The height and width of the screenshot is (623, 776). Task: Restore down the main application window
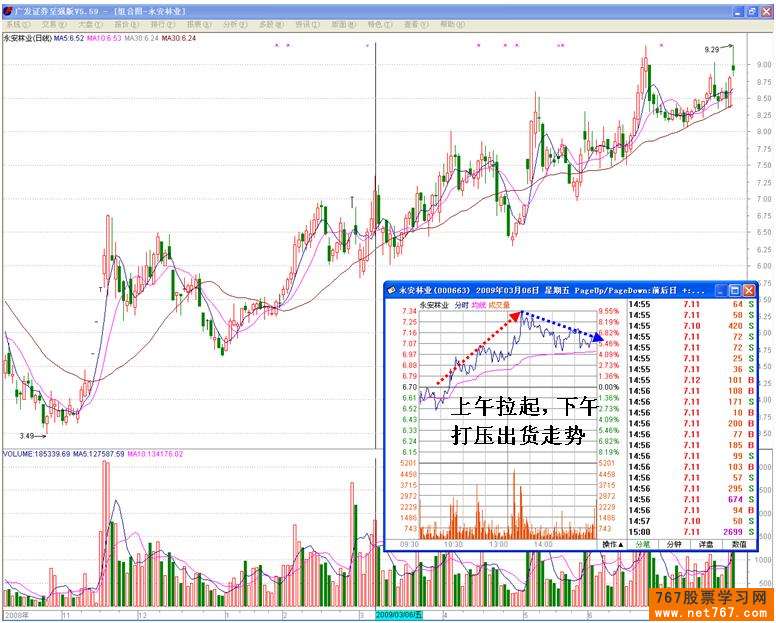[x=751, y=9]
